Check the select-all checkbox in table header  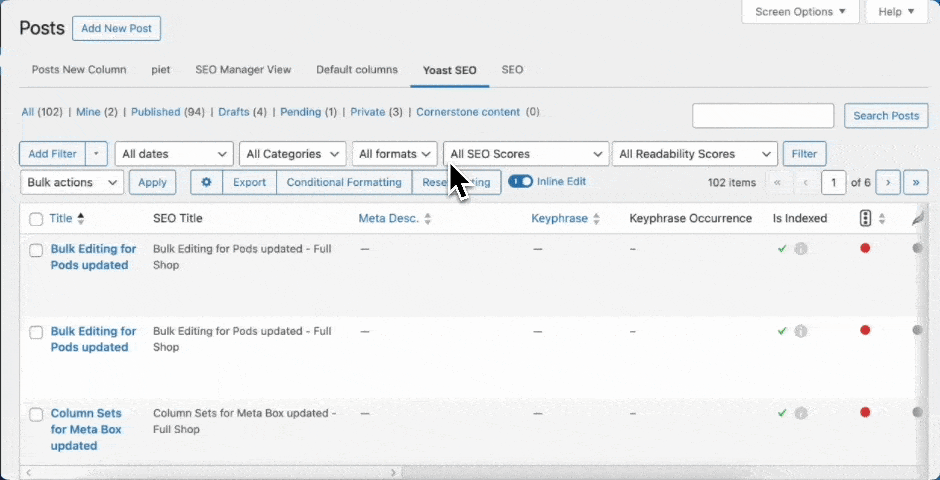(x=36, y=219)
